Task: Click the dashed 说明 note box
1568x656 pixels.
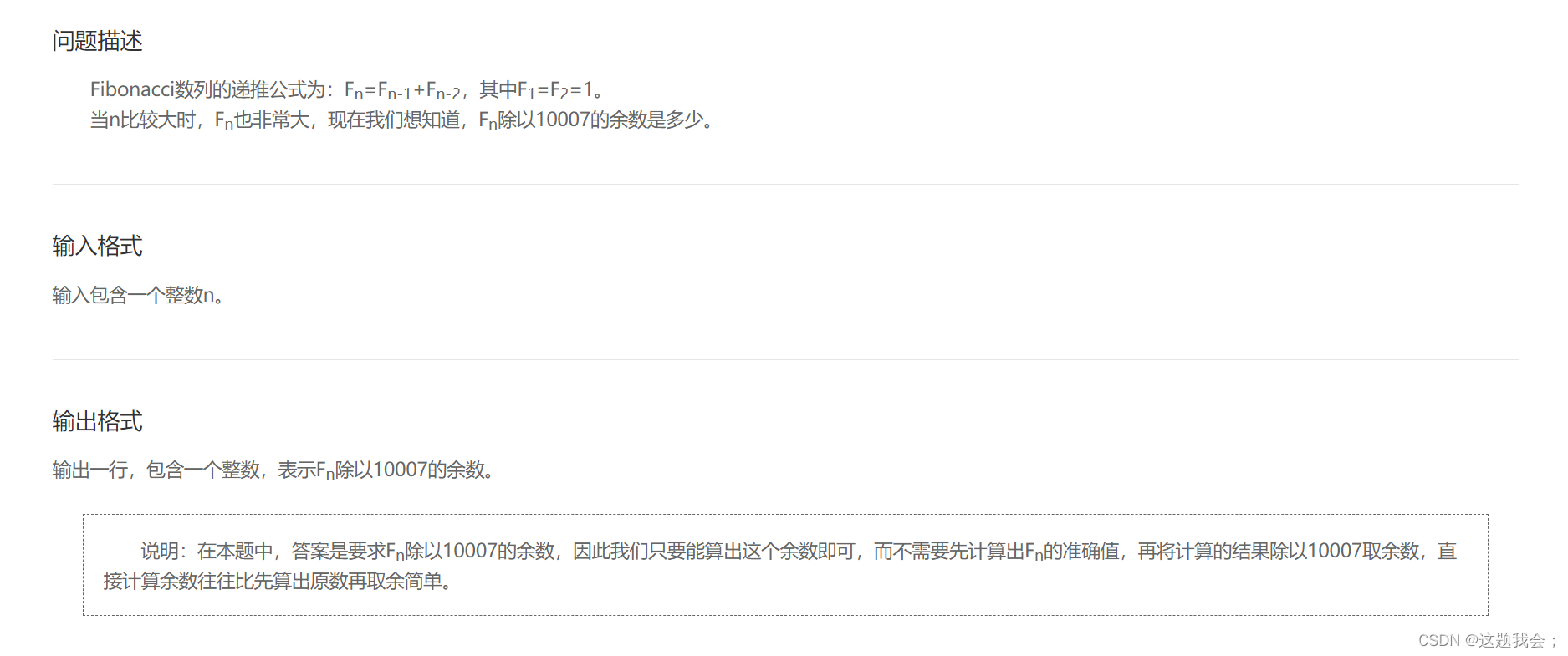Action: (x=785, y=565)
